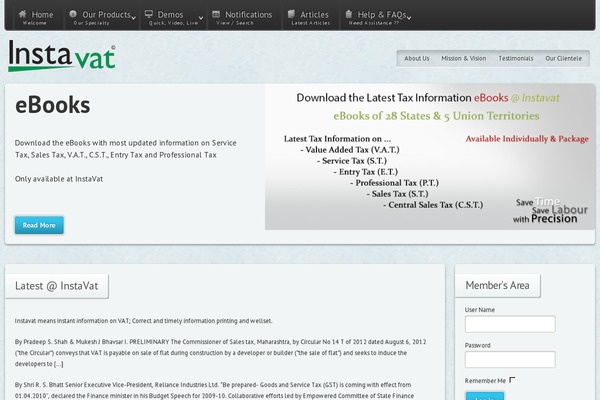Click 'Instavat means instant information on VAT' text

tap(143, 321)
